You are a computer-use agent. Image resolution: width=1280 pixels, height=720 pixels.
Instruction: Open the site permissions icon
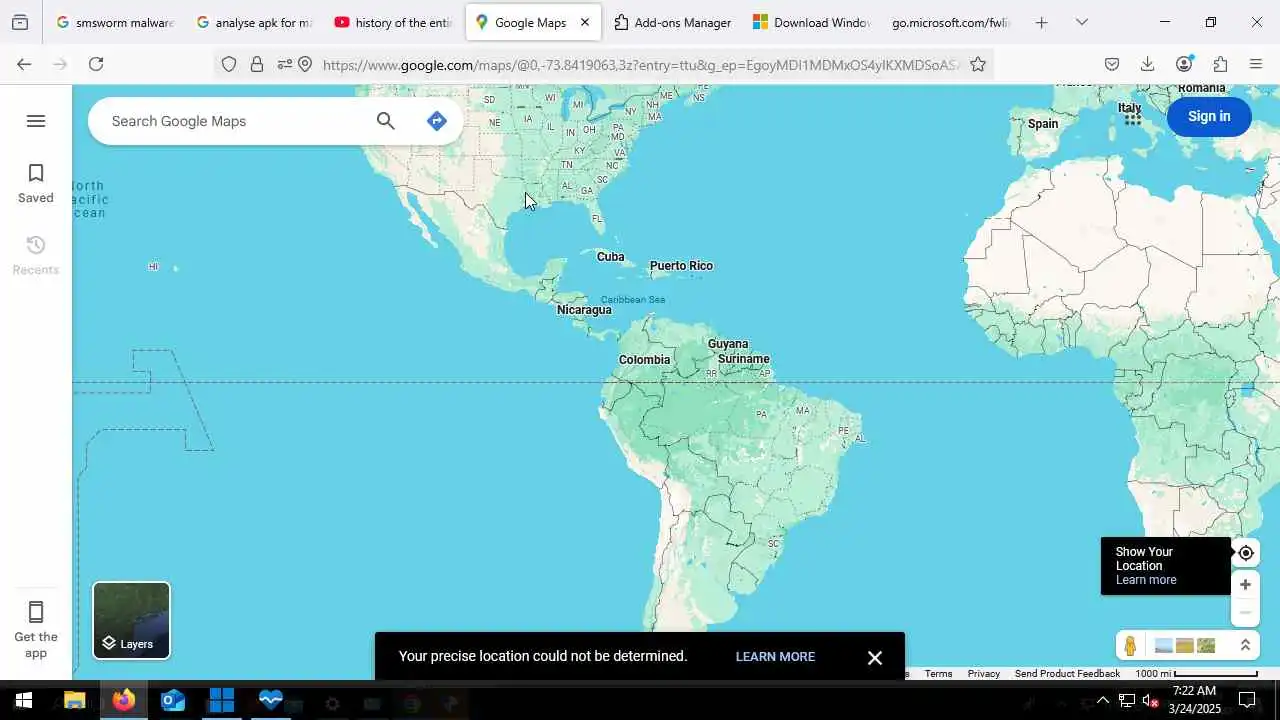pos(284,64)
